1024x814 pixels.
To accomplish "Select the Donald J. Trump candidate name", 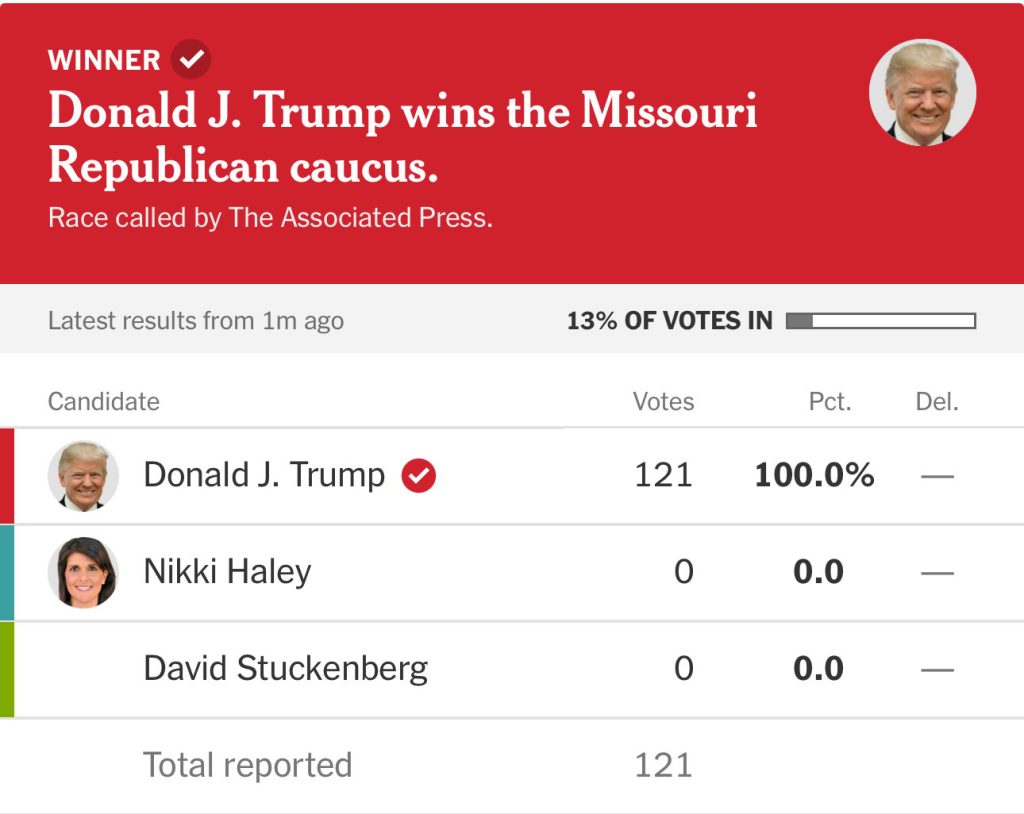I will pos(264,475).
